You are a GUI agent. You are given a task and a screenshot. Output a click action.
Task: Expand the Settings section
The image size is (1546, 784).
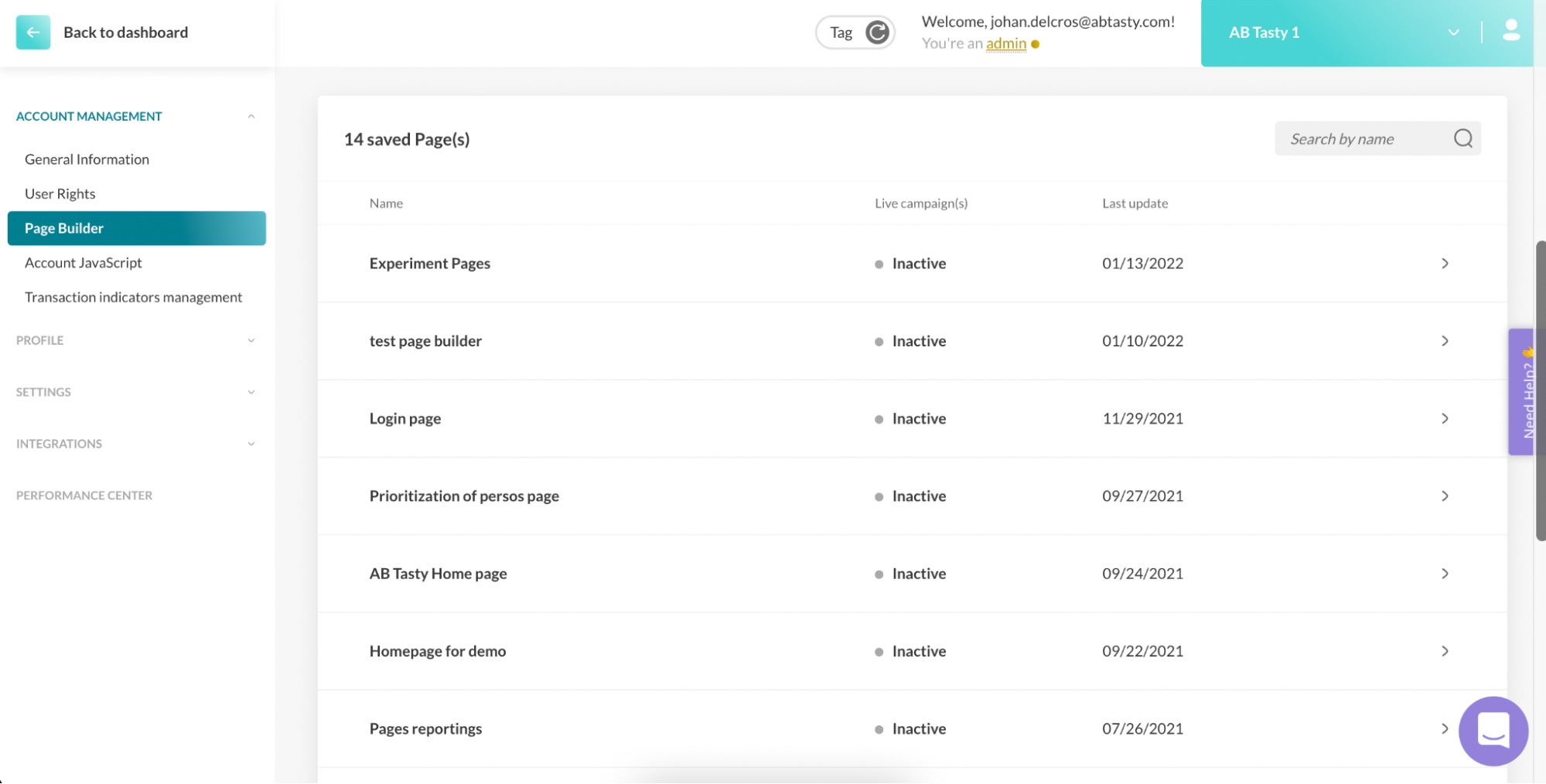coord(251,392)
